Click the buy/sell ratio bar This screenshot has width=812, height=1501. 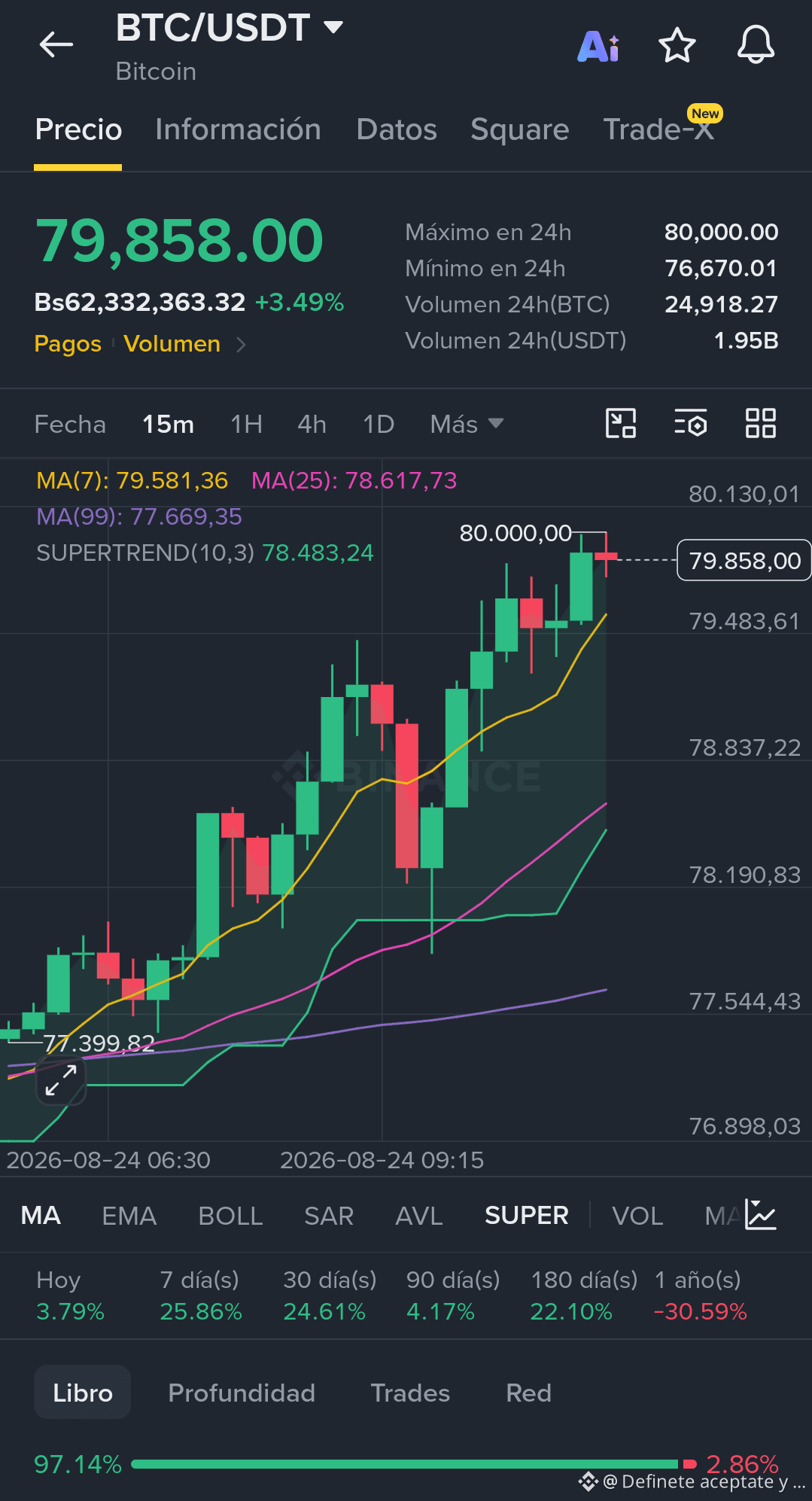pos(414,1464)
